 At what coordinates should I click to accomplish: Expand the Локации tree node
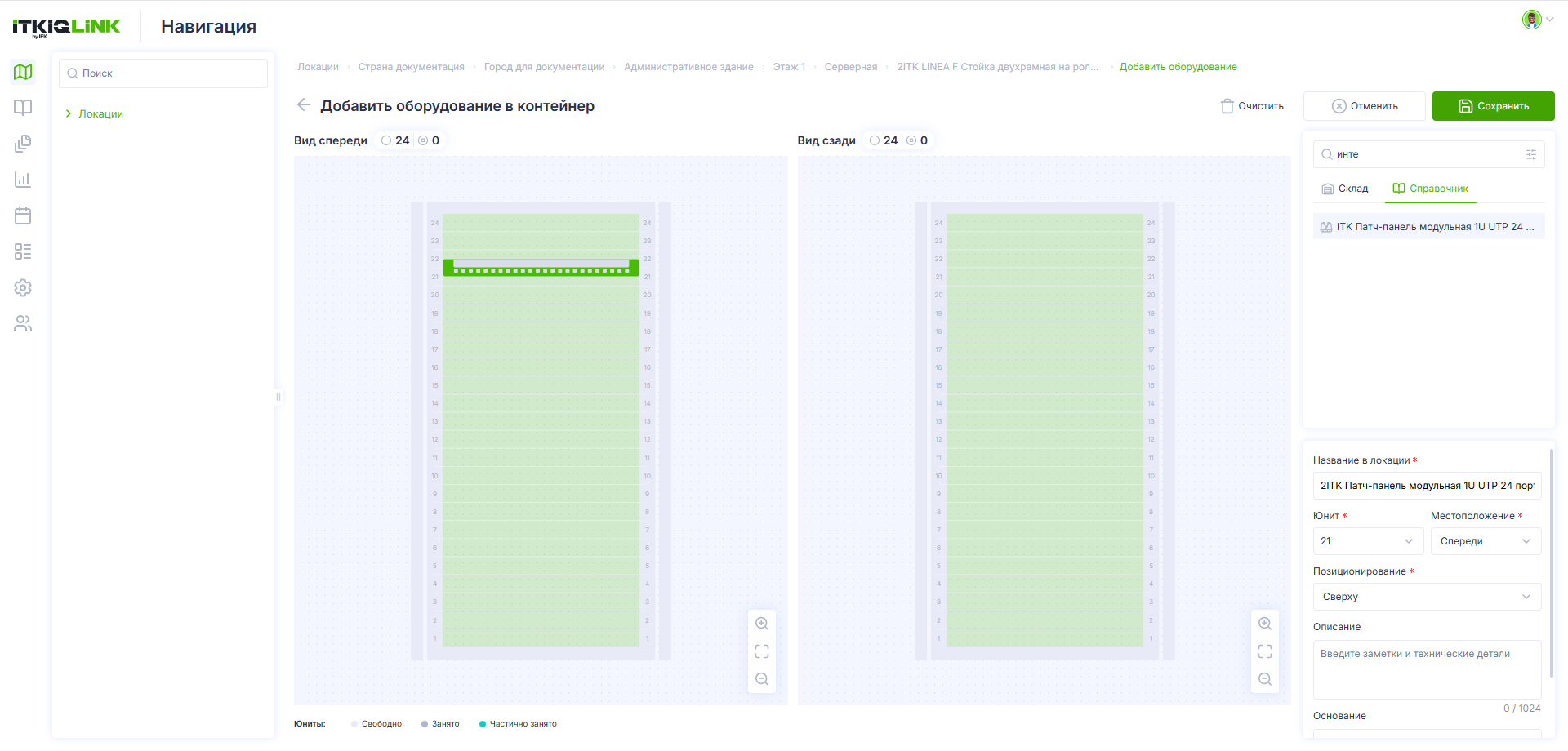click(69, 114)
